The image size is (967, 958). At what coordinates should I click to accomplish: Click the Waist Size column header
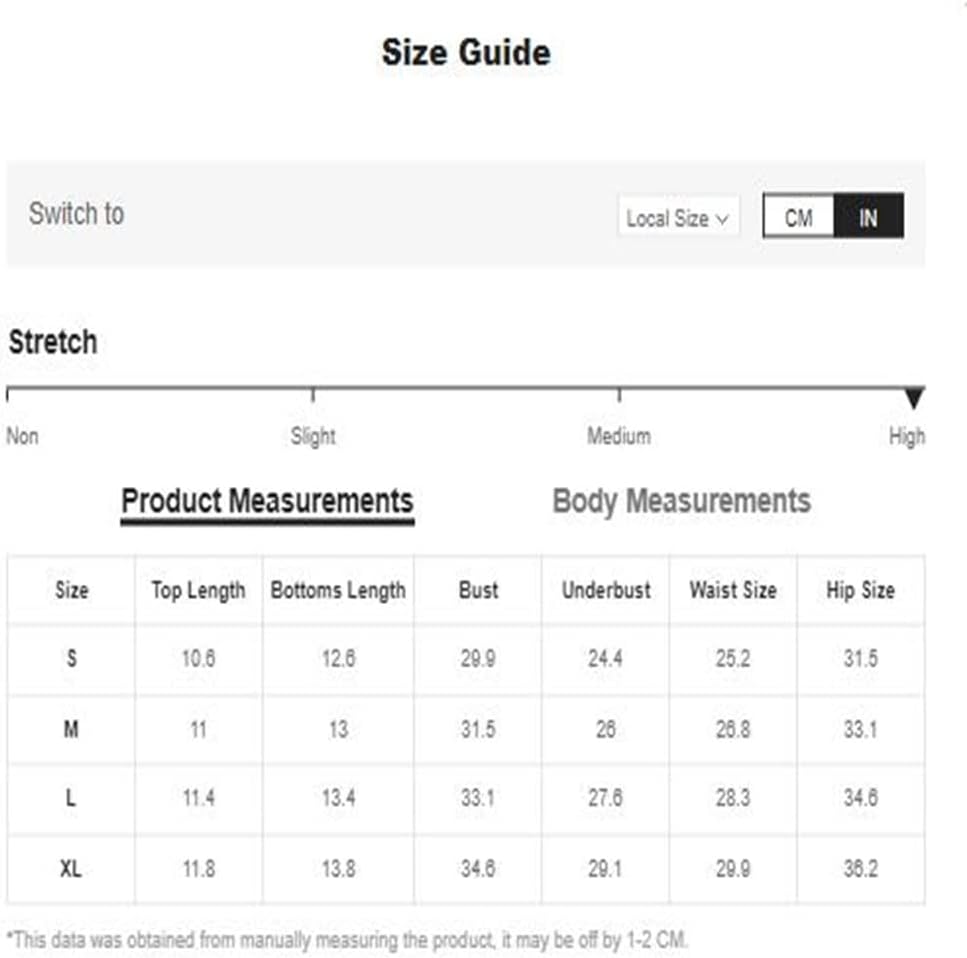(x=733, y=590)
